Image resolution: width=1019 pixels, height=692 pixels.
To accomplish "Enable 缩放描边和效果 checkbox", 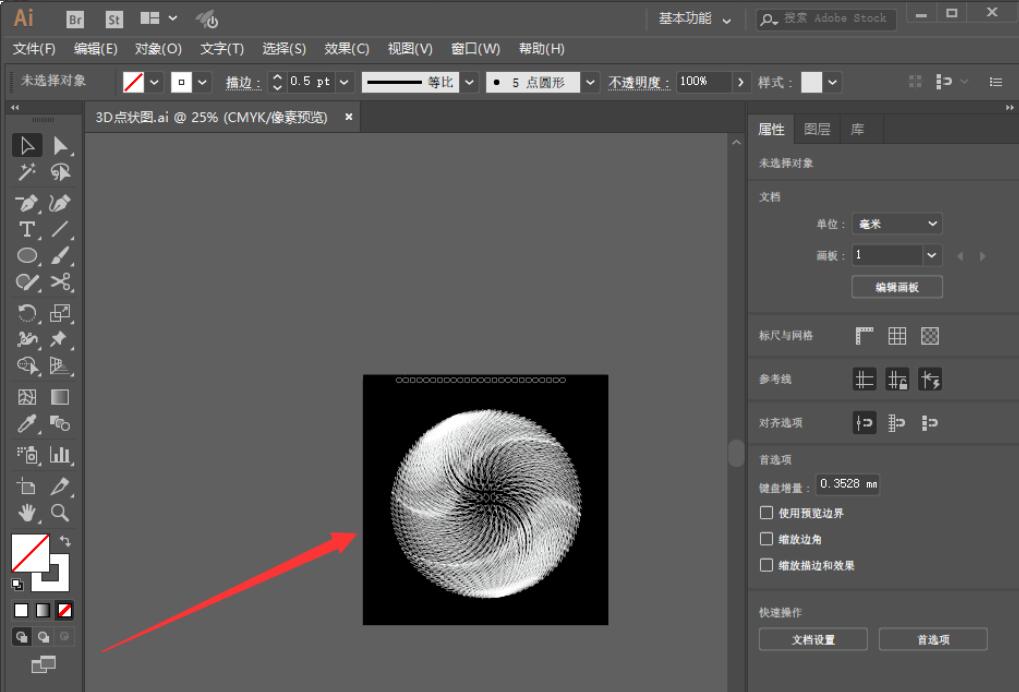I will pos(766,565).
